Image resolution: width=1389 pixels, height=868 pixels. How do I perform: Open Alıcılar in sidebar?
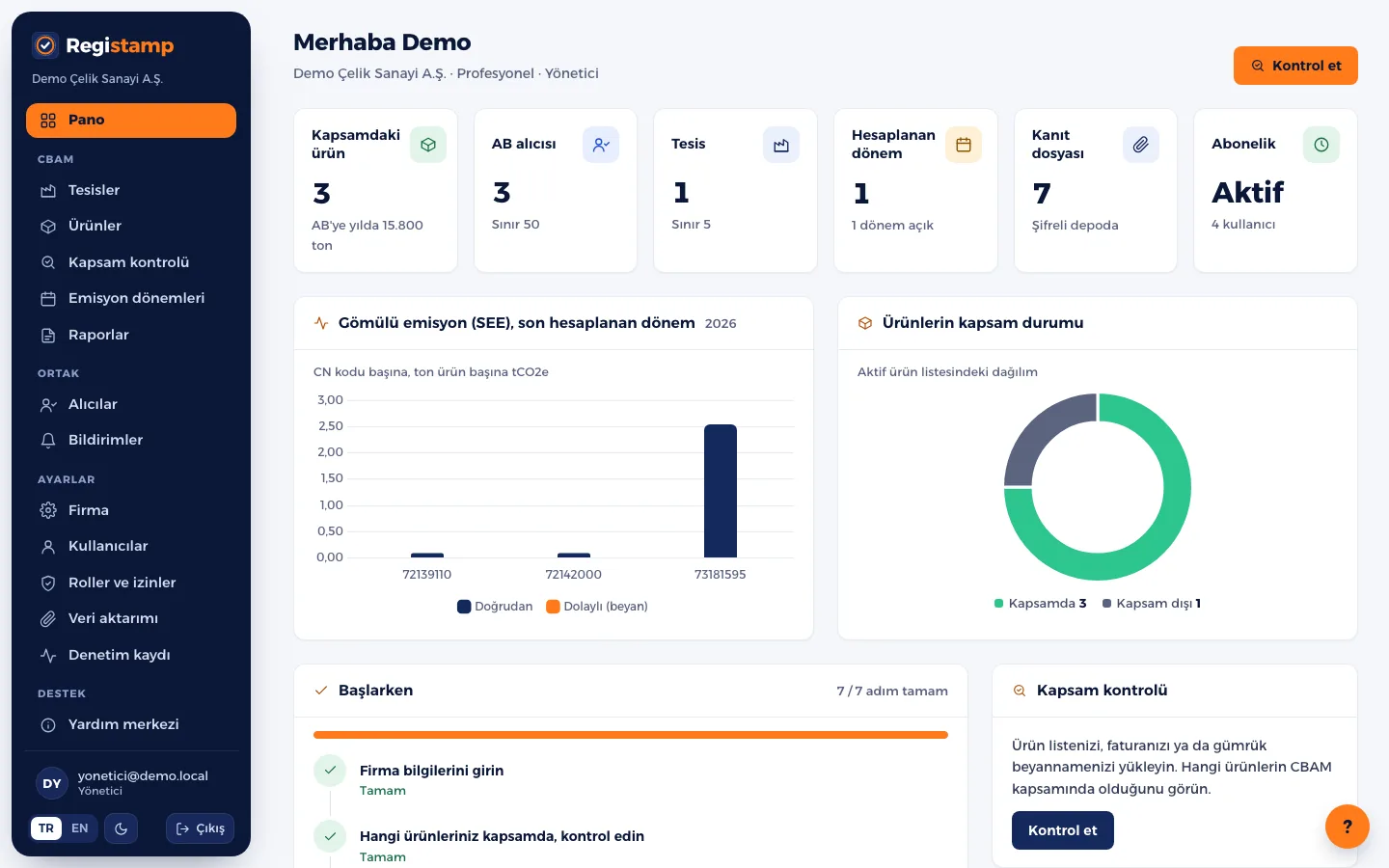click(x=131, y=405)
